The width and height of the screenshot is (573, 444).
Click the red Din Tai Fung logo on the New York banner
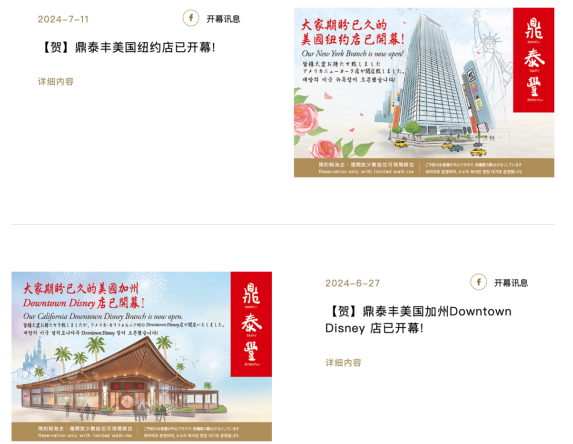coord(534,60)
